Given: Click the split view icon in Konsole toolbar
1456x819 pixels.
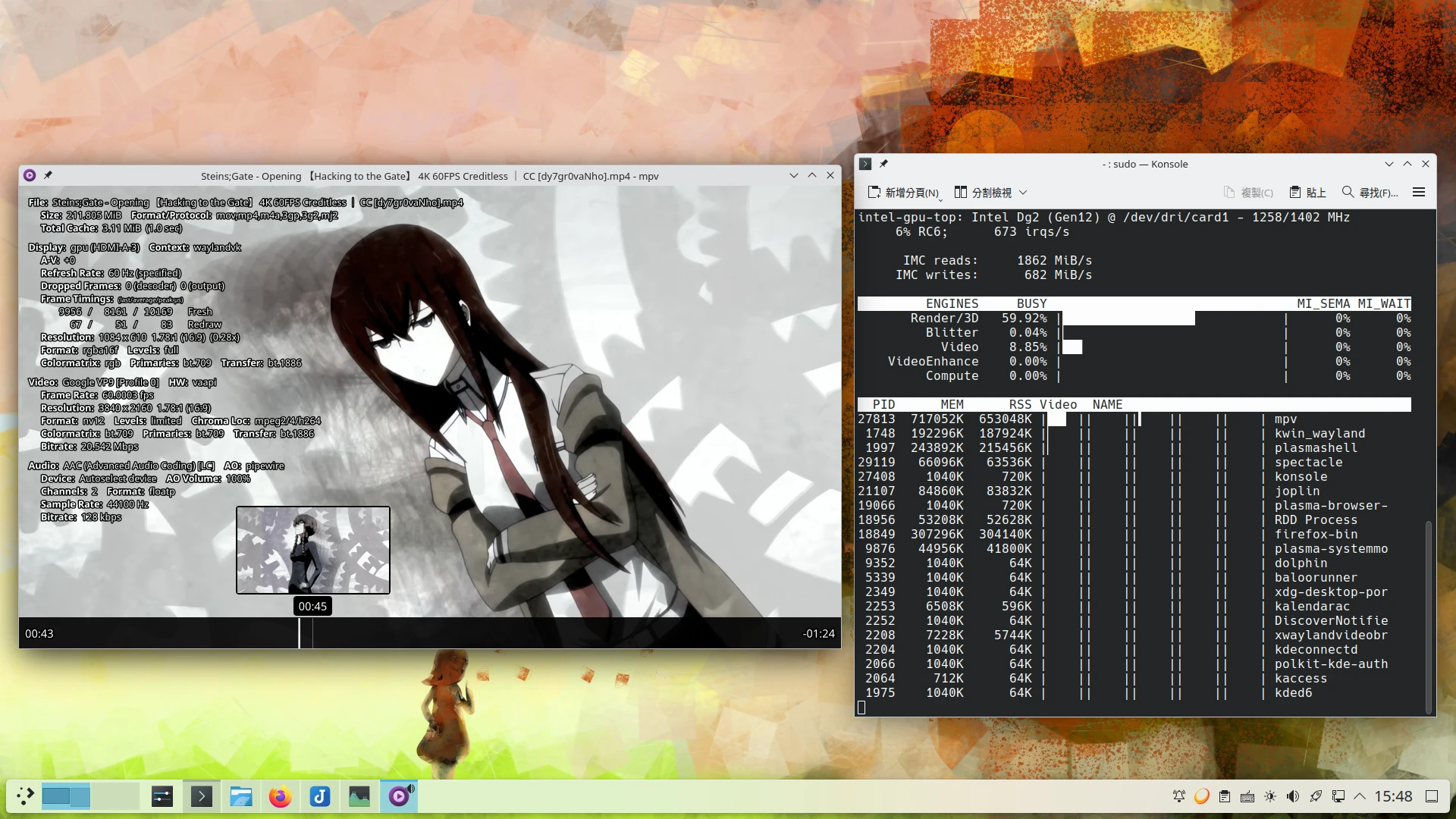Looking at the screenshot, I should coord(960,192).
